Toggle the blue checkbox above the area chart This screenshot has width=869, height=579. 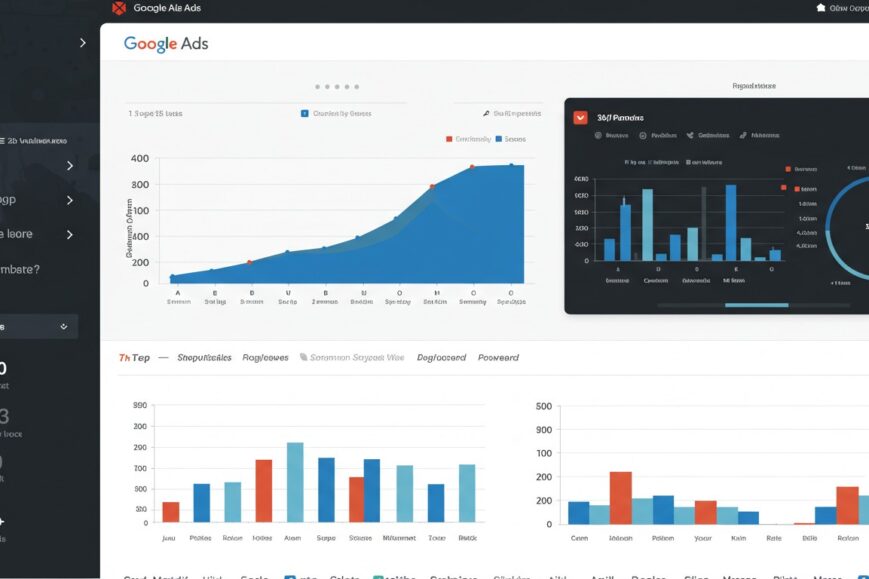[304, 113]
